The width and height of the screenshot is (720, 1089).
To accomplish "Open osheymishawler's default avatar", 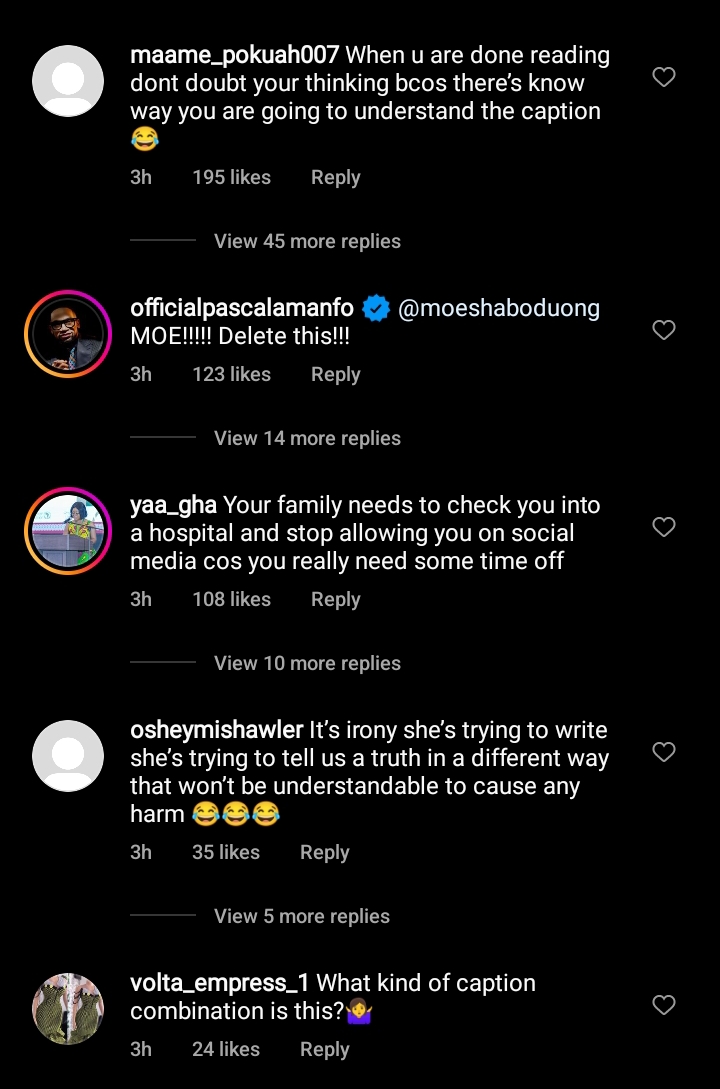I will [68, 756].
